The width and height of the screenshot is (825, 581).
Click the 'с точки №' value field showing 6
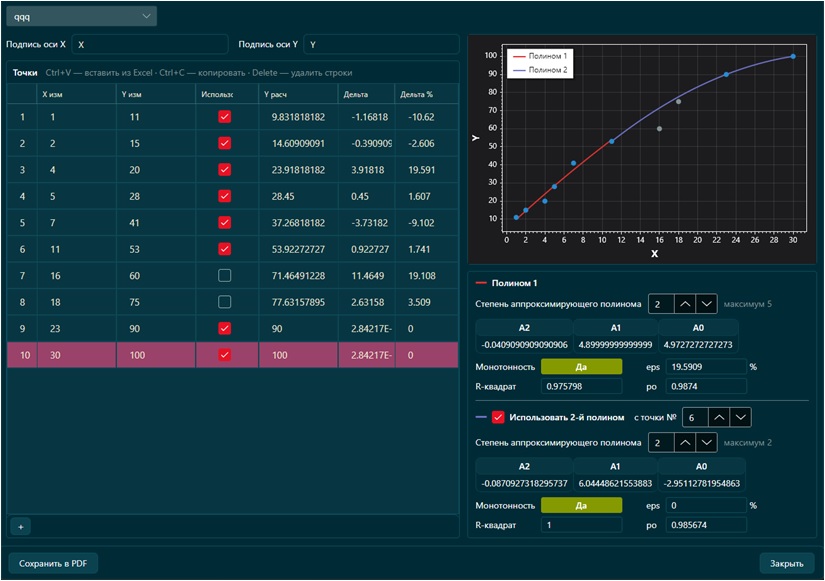(x=695, y=417)
